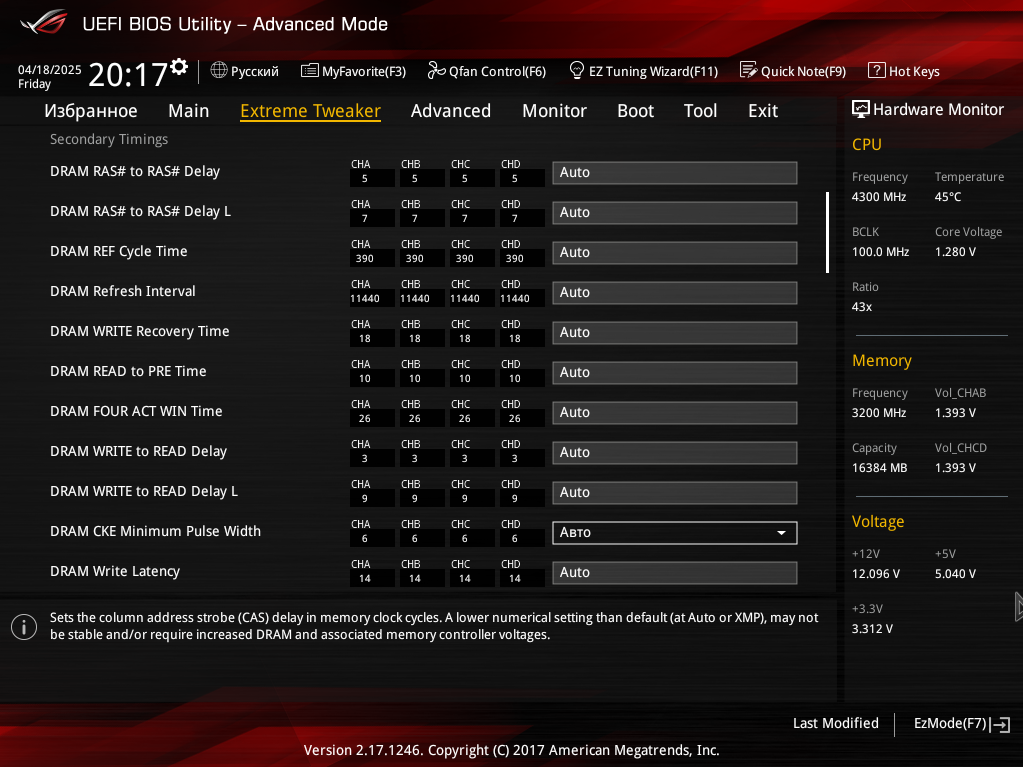Click the Qfan Control(F6) label
Image resolution: width=1023 pixels, height=767 pixels.
pyautogui.click(x=497, y=71)
